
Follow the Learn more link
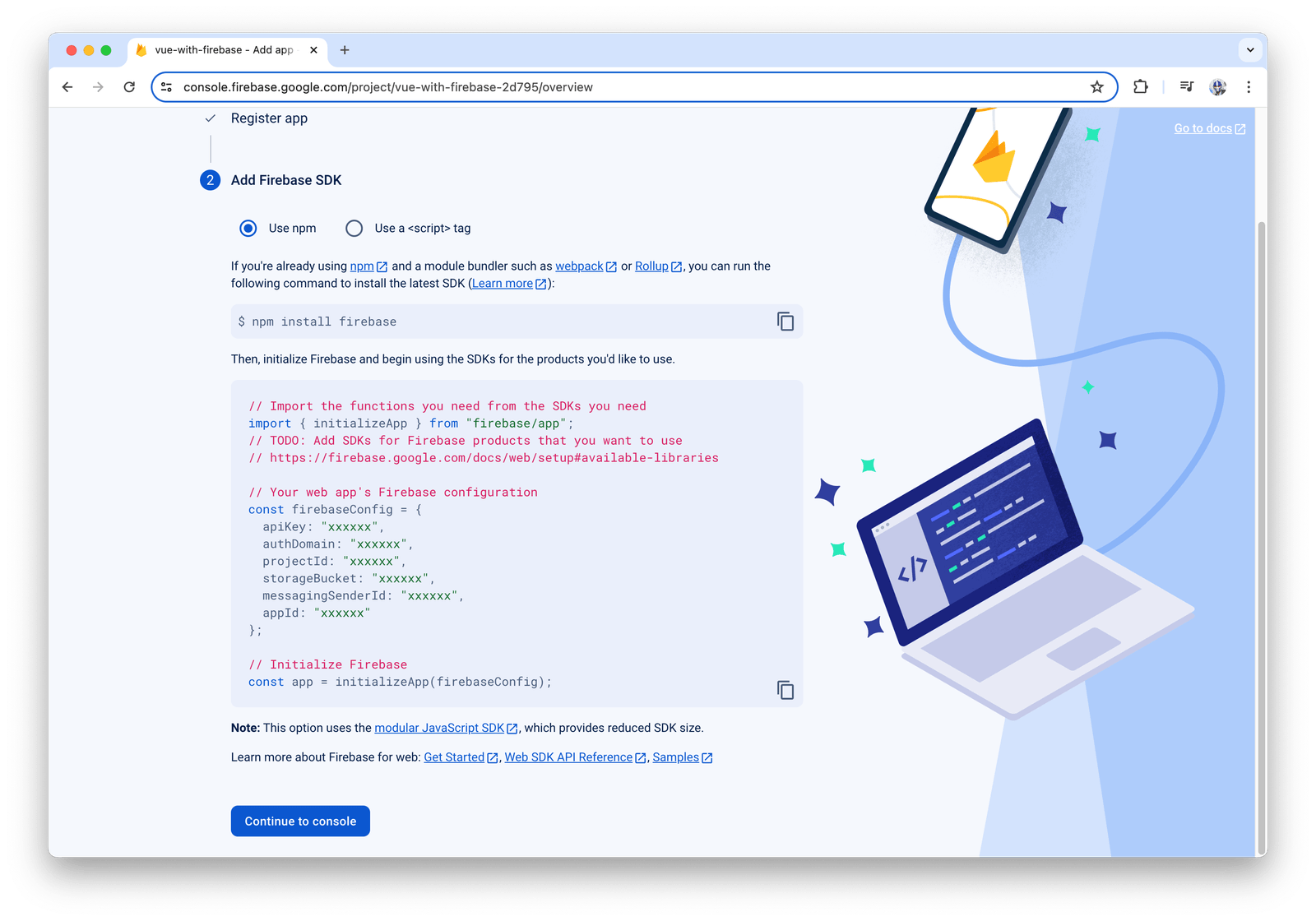click(509, 284)
